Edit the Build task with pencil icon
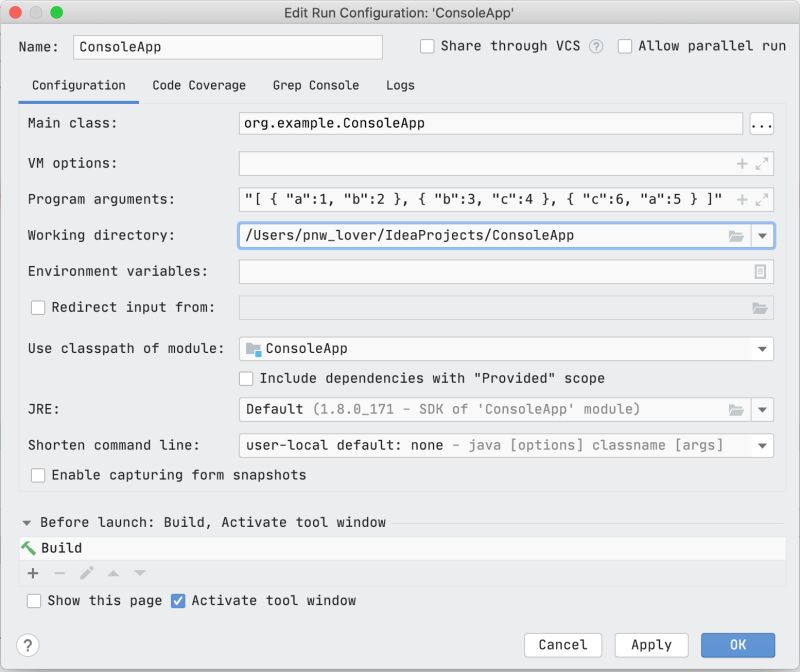The height and width of the screenshot is (672, 800). (86, 573)
